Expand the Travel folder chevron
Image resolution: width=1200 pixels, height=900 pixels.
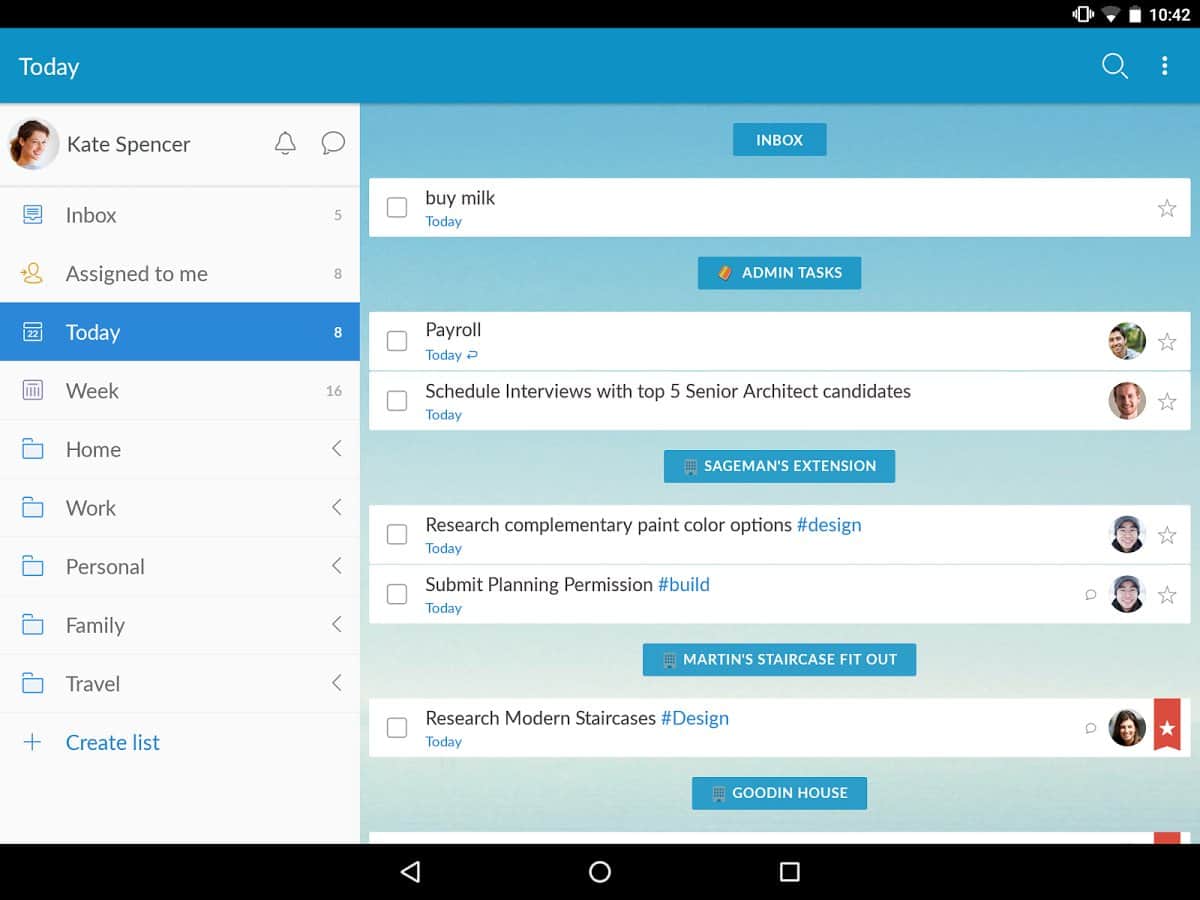tap(337, 683)
